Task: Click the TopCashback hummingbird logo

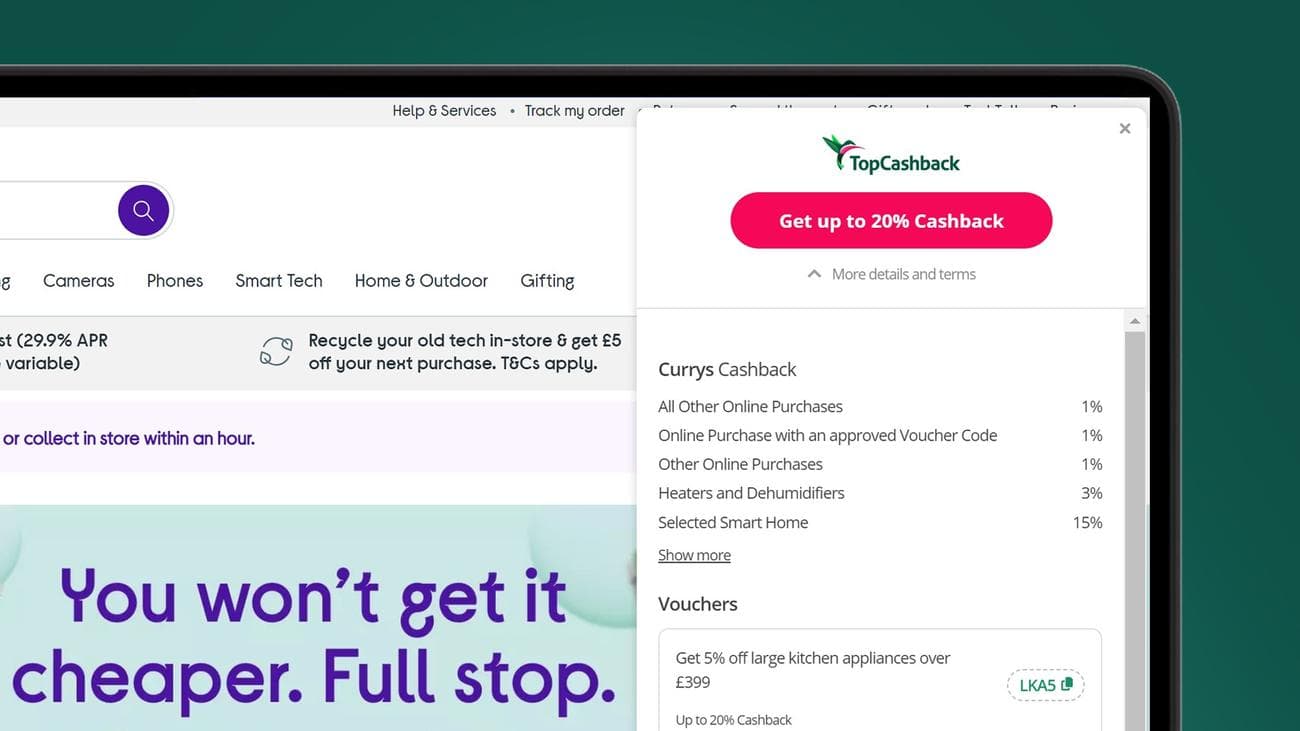Action: 891,155
